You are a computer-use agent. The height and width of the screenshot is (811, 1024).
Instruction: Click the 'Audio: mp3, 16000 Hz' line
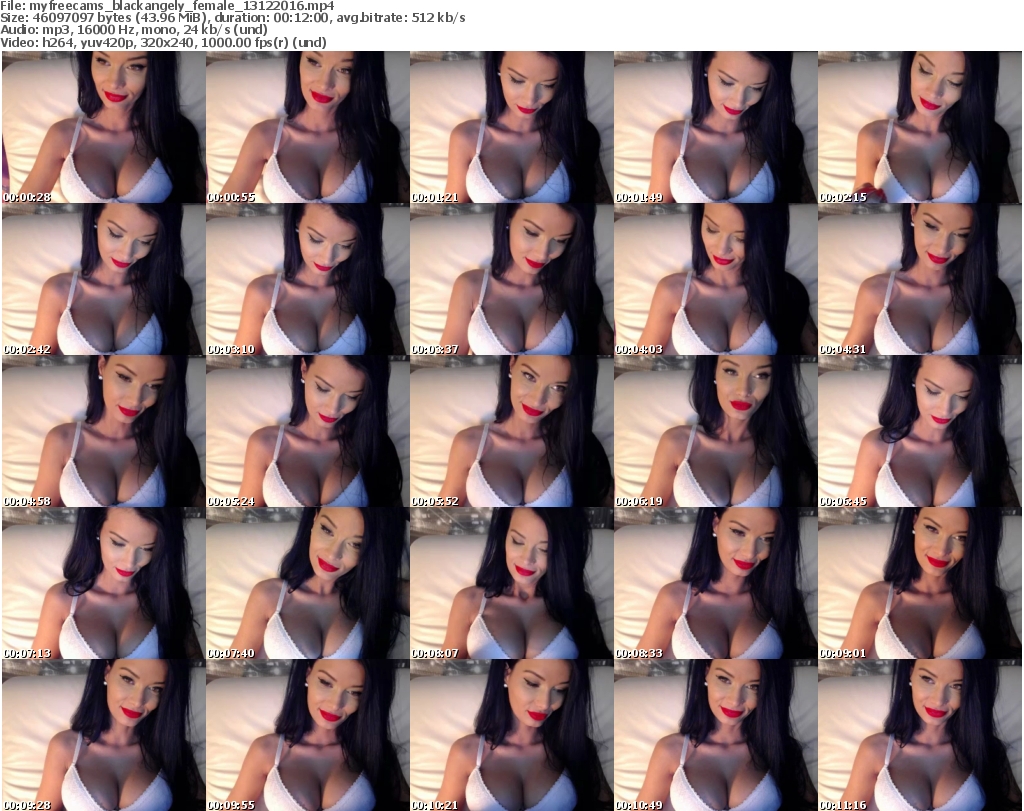pos(134,30)
